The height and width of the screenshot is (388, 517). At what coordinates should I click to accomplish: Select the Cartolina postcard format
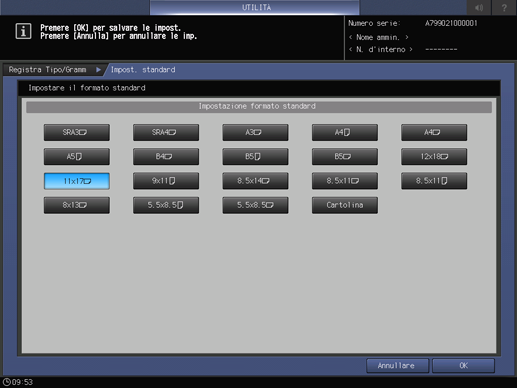click(x=345, y=205)
